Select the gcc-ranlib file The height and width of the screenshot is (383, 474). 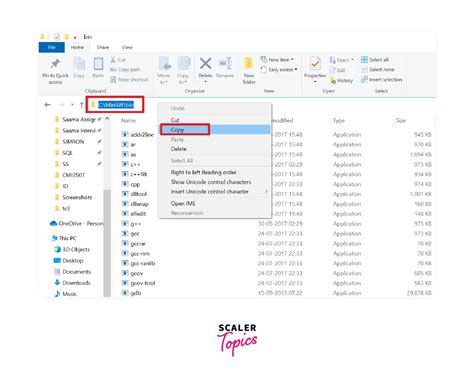(x=138, y=263)
